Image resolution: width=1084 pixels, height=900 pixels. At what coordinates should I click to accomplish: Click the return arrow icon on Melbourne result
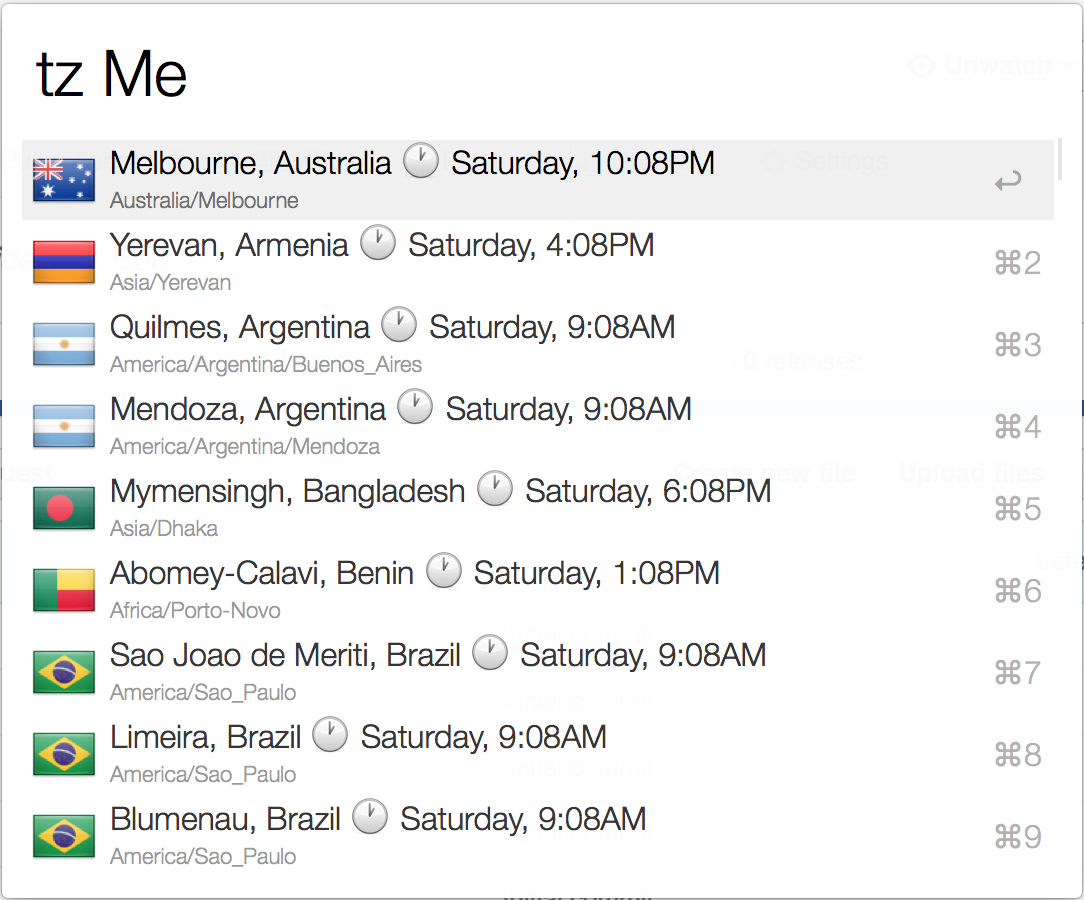pyautogui.click(x=1008, y=181)
